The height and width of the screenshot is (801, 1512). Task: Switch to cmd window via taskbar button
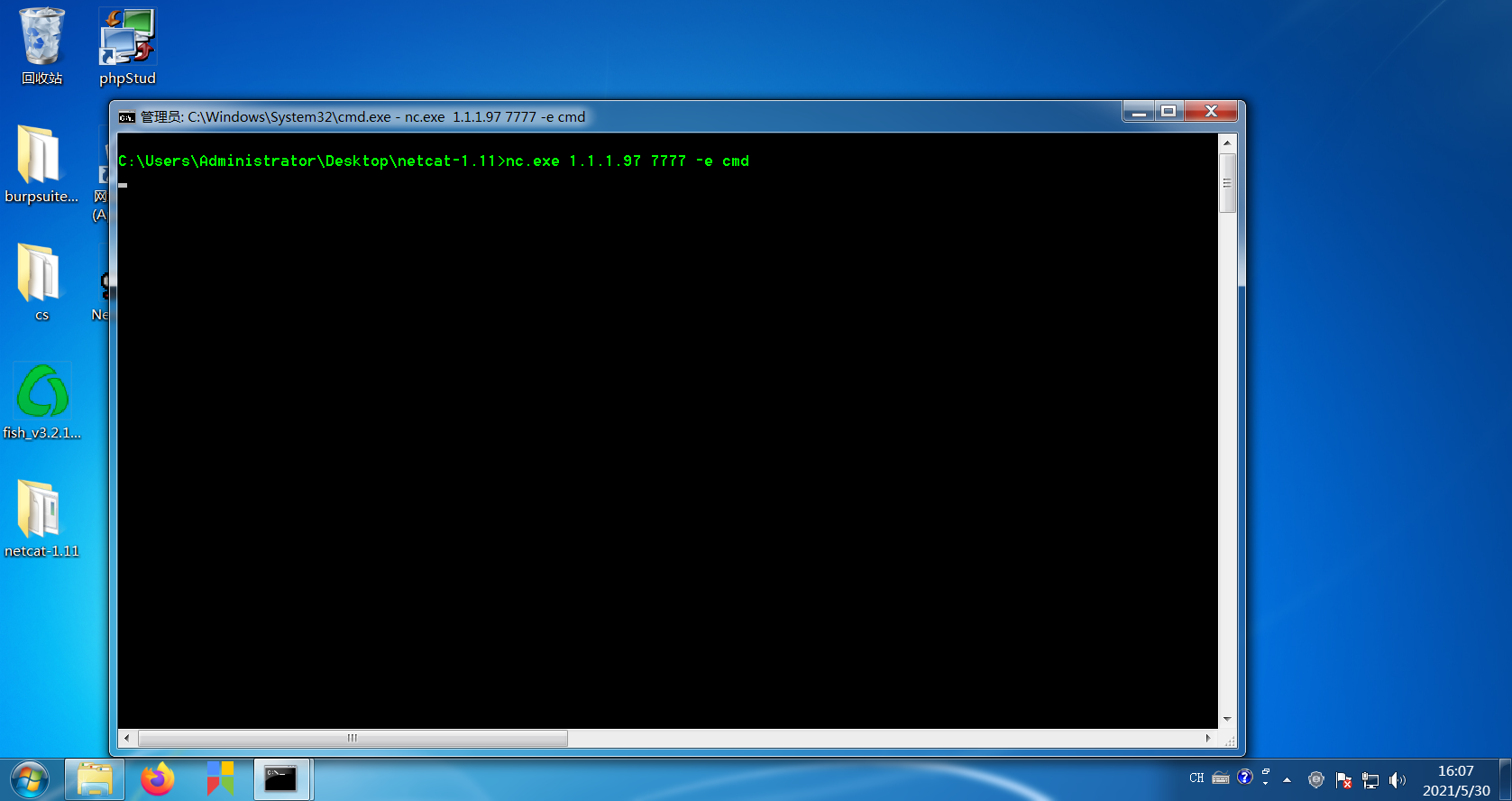pyautogui.click(x=281, y=779)
